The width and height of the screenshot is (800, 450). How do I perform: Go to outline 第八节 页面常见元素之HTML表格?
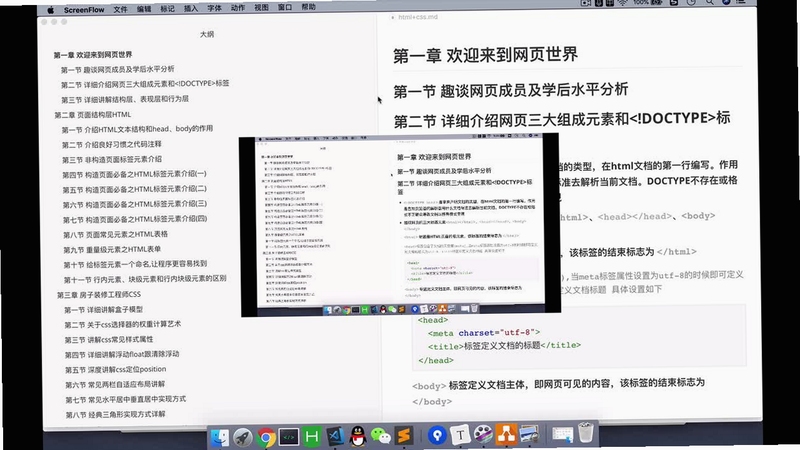pyautogui.click(x=115, y=234)
